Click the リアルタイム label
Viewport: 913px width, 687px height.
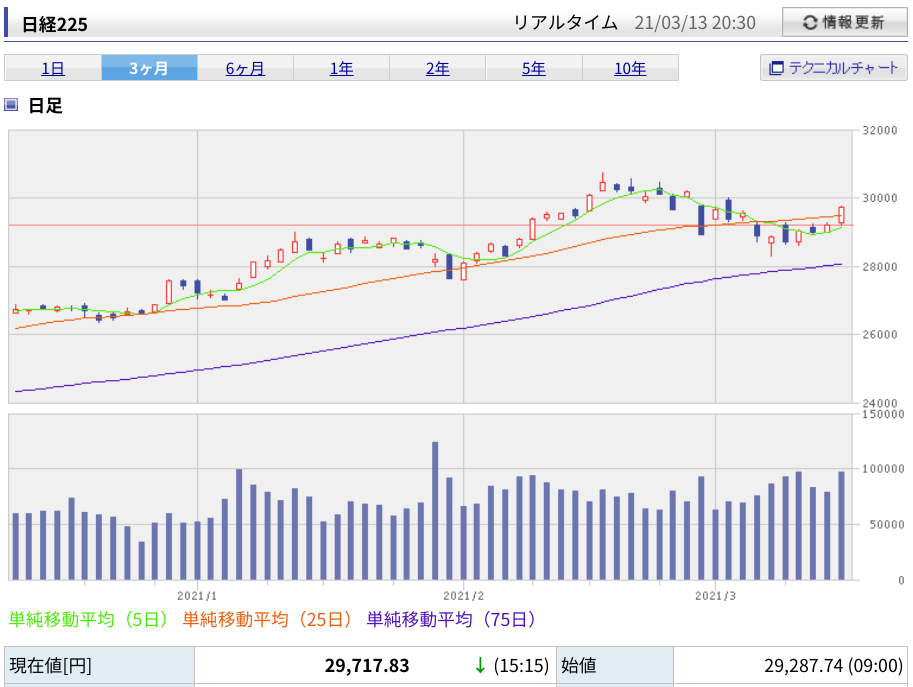(565, 23)
